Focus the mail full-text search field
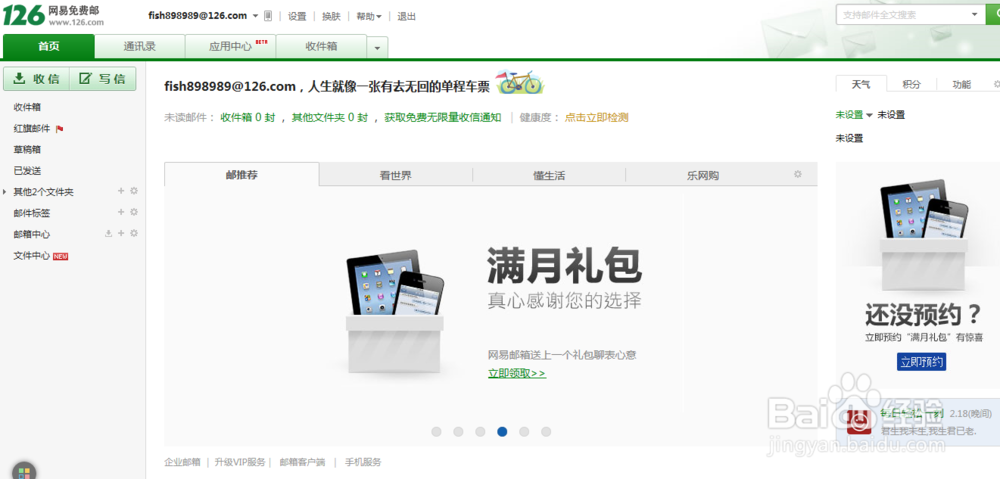This screenshot has width=1000, height=479. coord(902,15)
